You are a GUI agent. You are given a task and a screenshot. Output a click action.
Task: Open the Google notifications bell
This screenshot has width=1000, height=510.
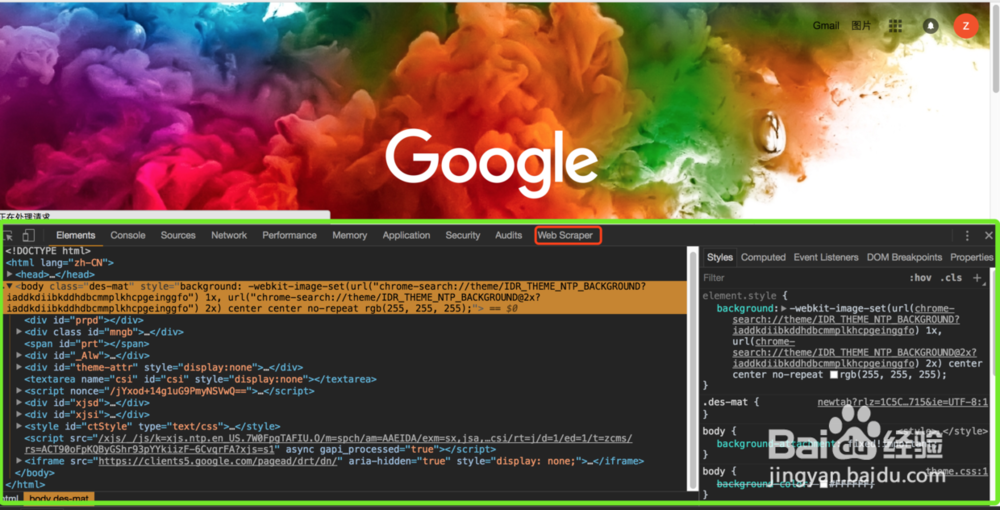coord(931,26)
